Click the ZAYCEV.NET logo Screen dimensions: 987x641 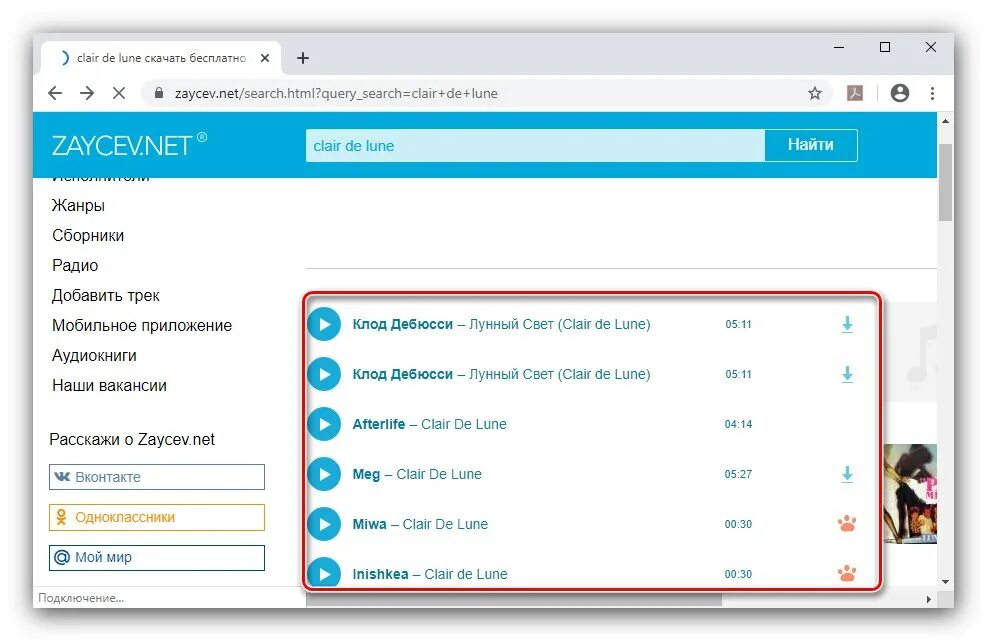[129, 145]
